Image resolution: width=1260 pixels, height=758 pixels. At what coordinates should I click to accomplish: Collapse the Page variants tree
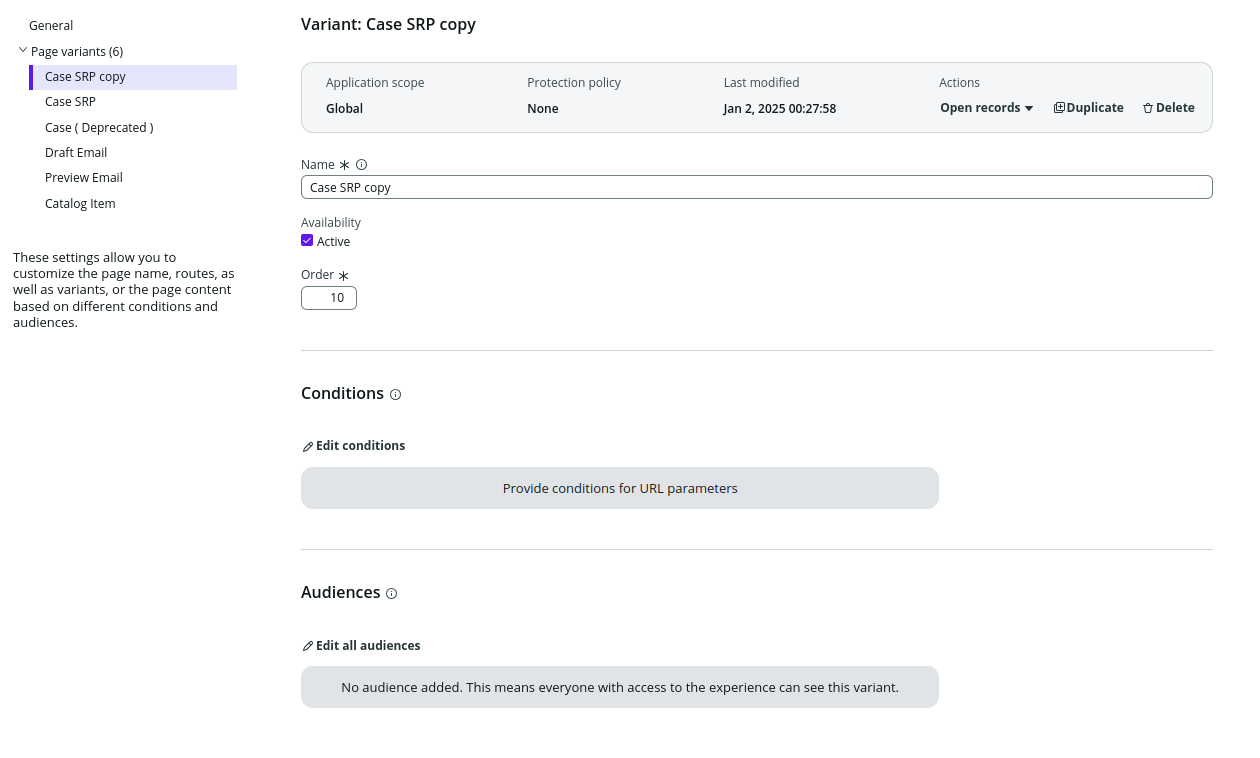point(23,50)
